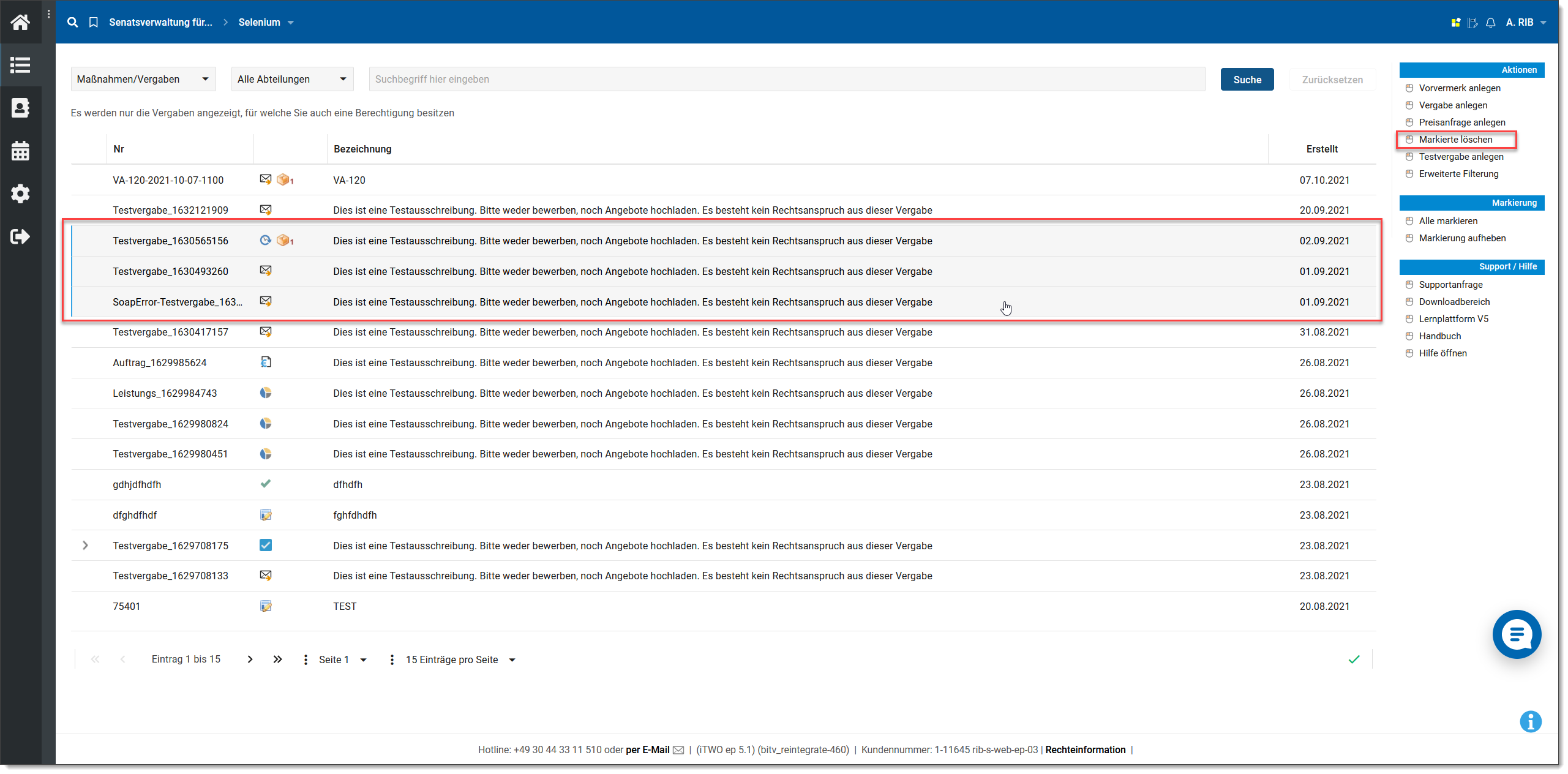Screen dimensions: 1568x774
Task: Open the contacts address book sidebar icon
Action: pyautogui.click(x=20, y=108)
